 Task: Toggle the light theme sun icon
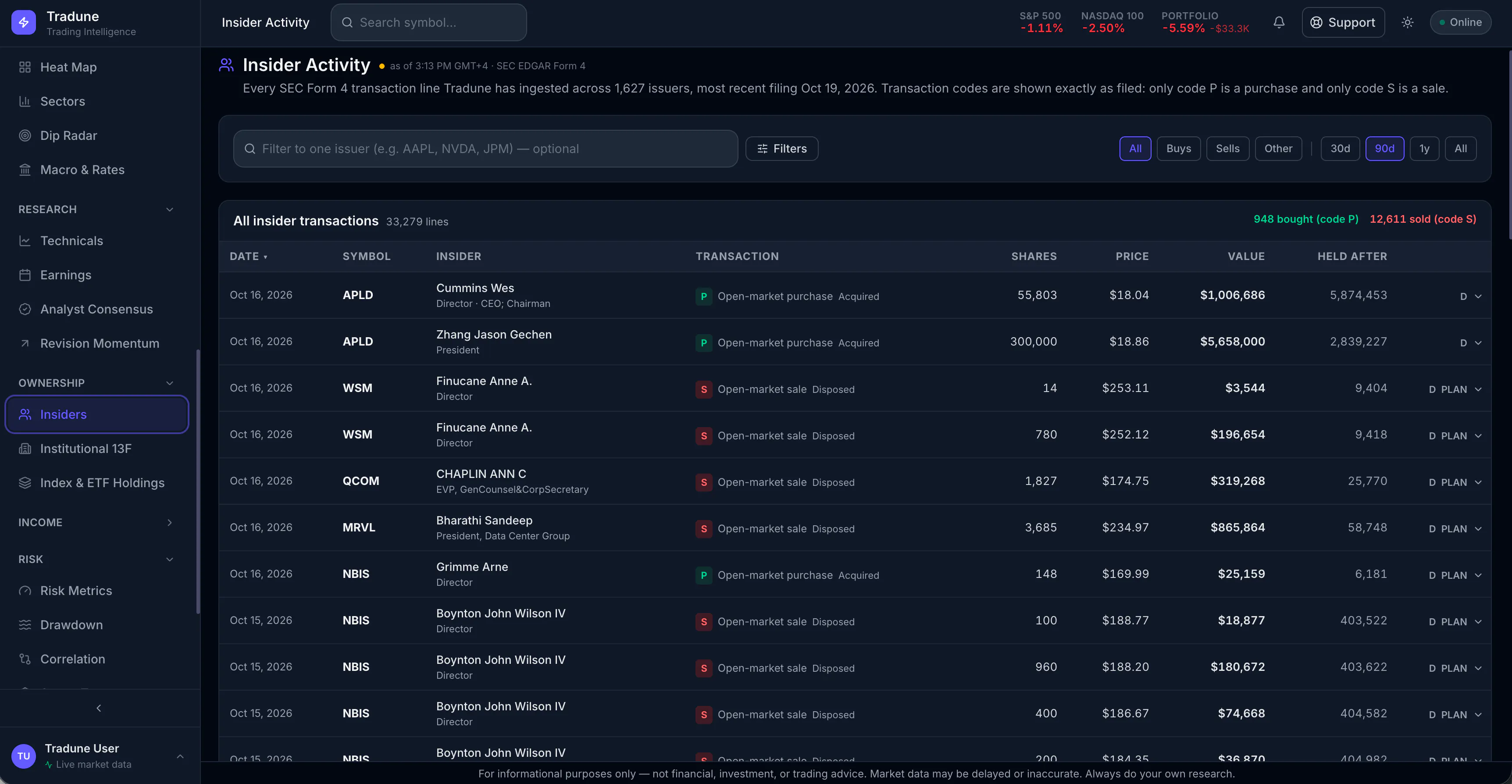click(x=1408, y=22)
